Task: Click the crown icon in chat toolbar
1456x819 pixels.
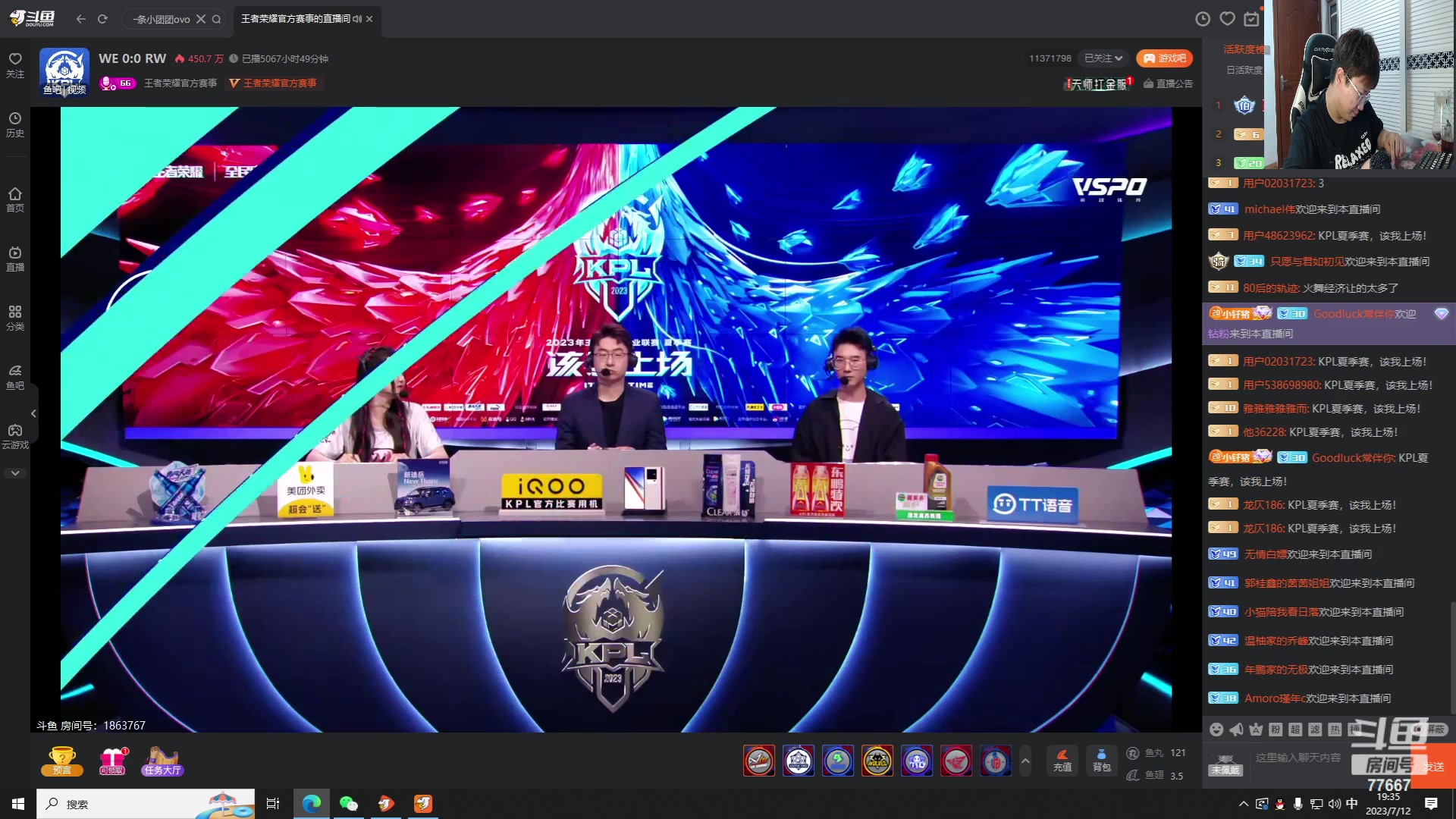Action: [1256, 730]
